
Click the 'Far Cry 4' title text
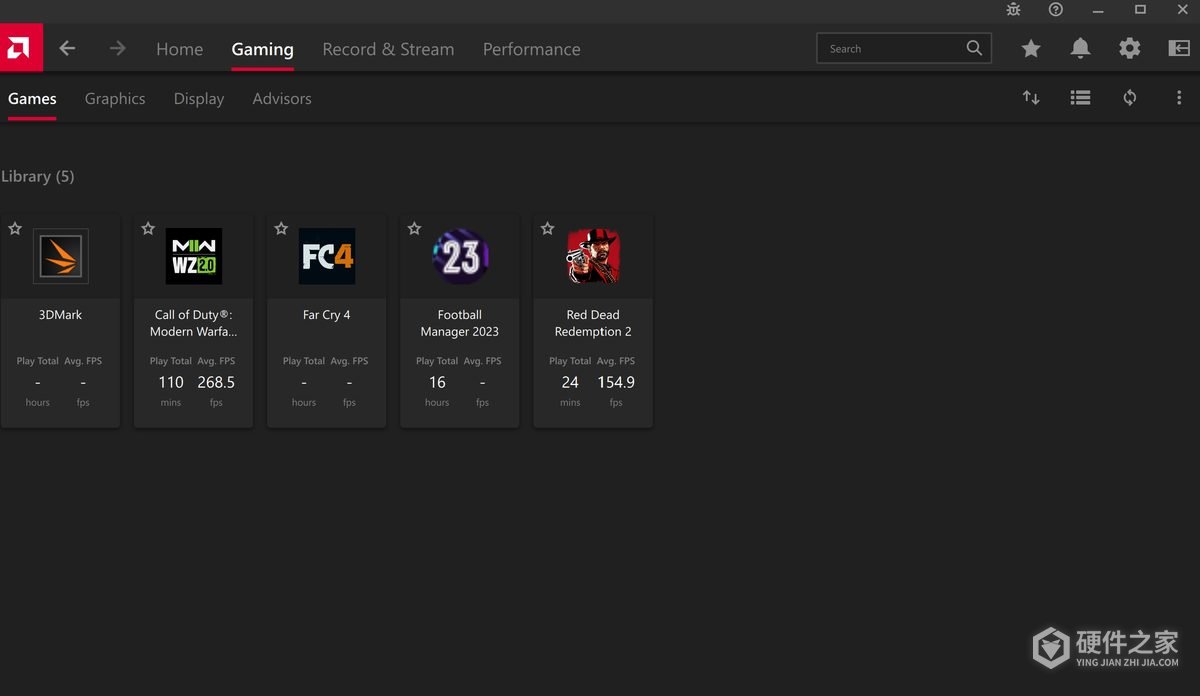pos(327,315)
